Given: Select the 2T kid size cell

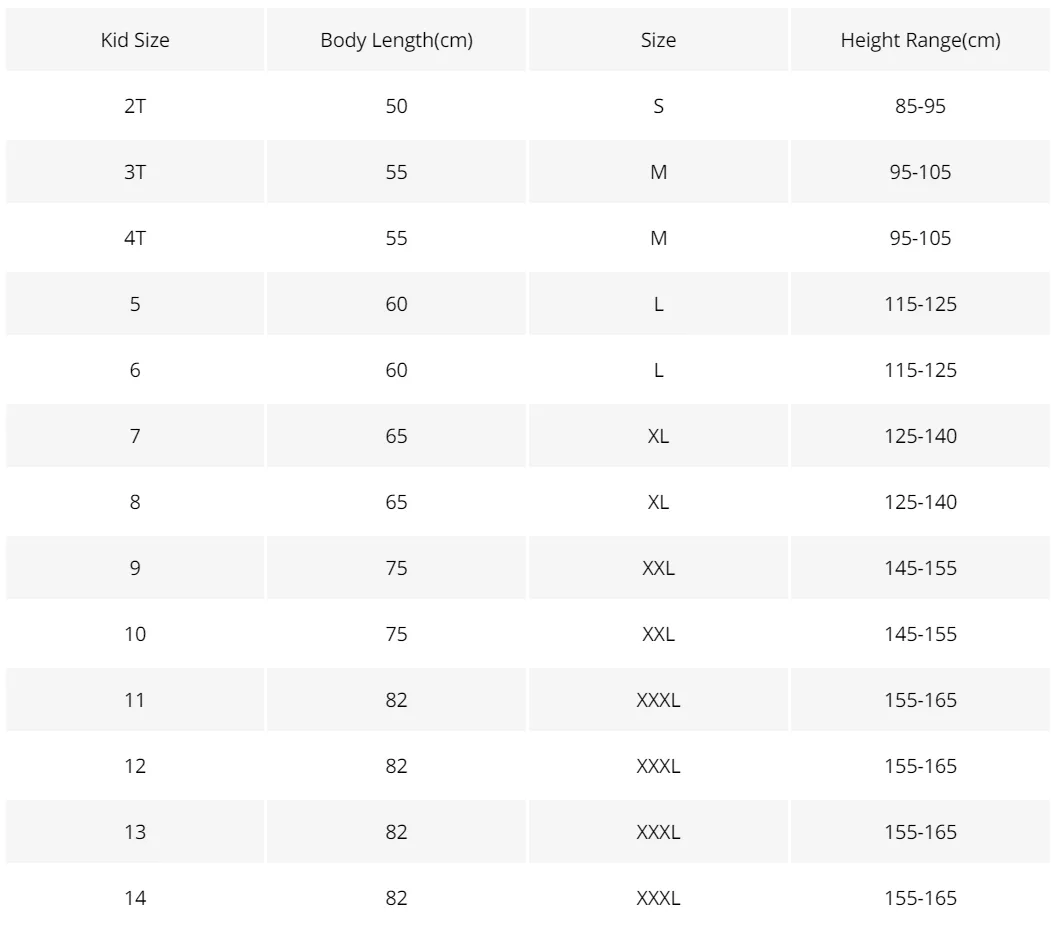Looking at the screenshot, I should (135, 106).
